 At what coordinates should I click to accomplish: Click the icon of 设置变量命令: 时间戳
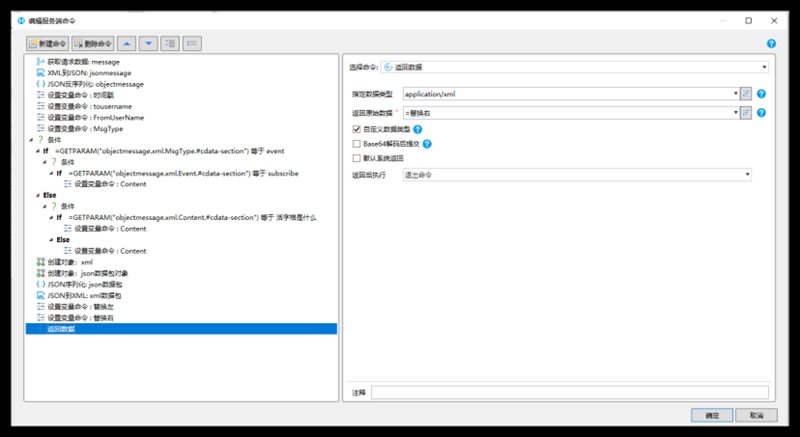pos(41,95)
